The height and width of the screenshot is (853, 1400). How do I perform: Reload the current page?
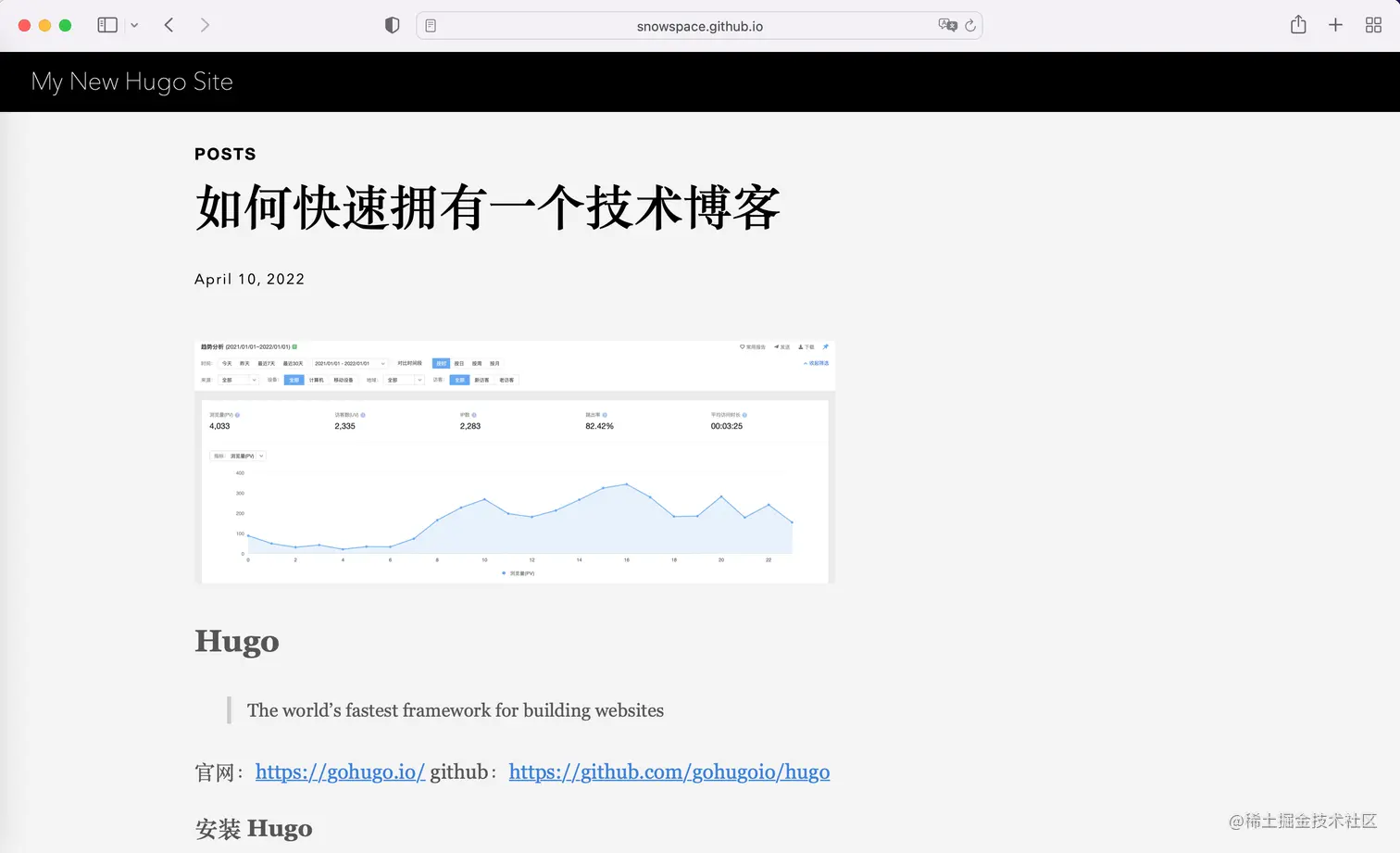[970, 25]
